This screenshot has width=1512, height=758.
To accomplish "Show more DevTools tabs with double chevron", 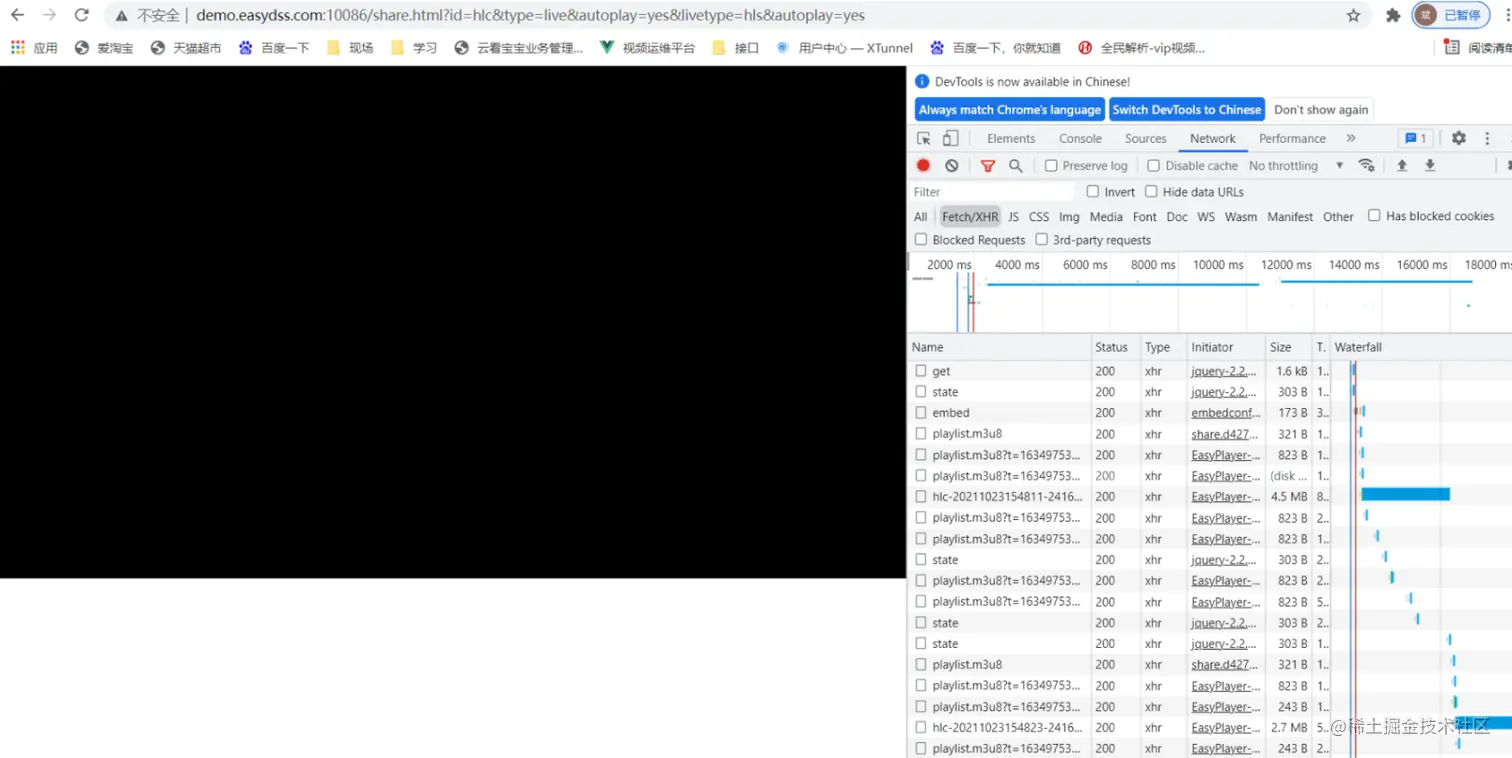I will (x=1350, y=138).
